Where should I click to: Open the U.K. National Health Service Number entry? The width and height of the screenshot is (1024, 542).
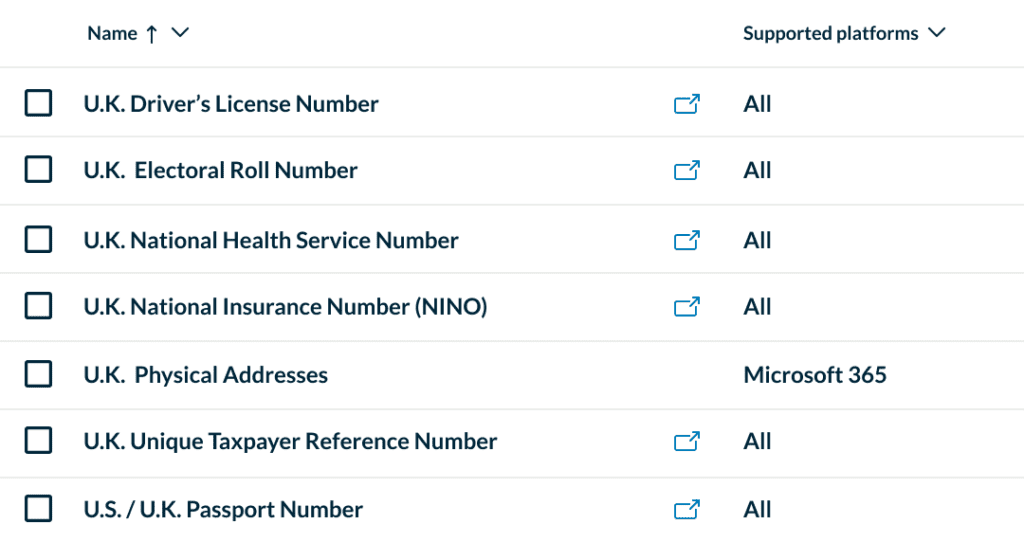270,241
